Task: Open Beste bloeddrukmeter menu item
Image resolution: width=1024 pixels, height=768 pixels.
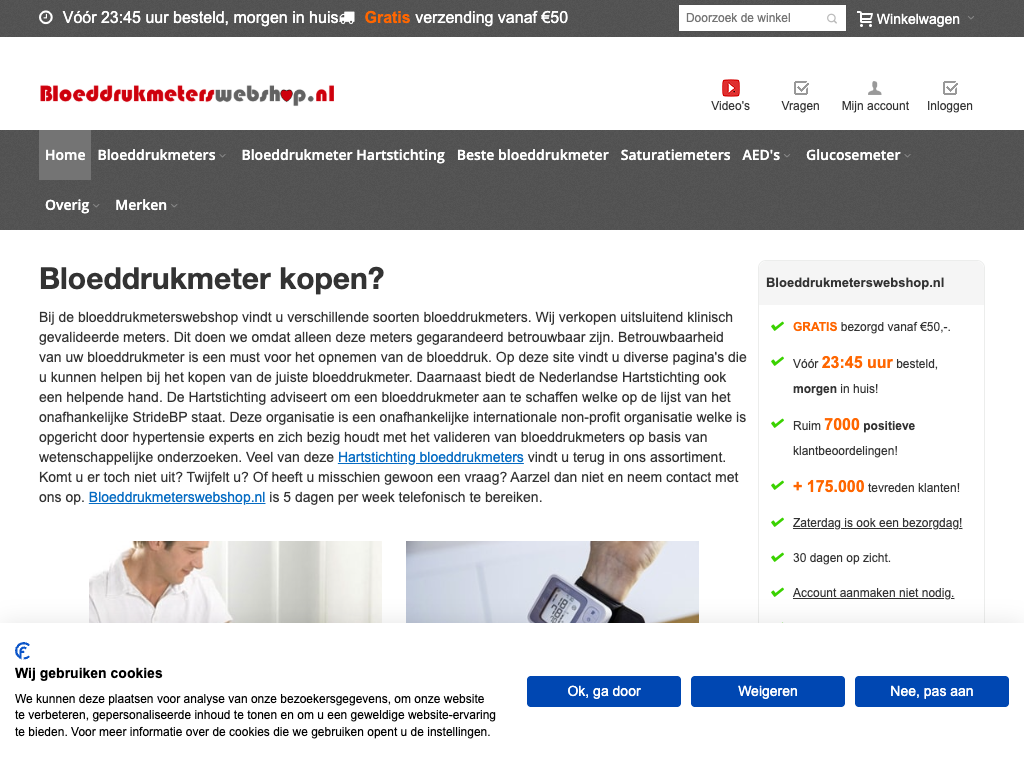Action: coord(532,155)
